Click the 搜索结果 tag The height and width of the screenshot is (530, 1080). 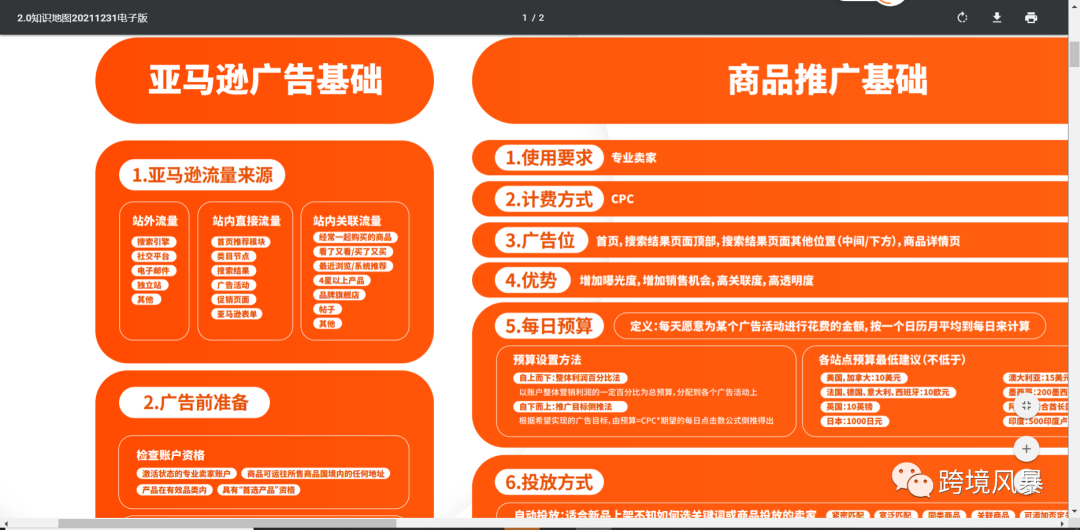(233, 271)
